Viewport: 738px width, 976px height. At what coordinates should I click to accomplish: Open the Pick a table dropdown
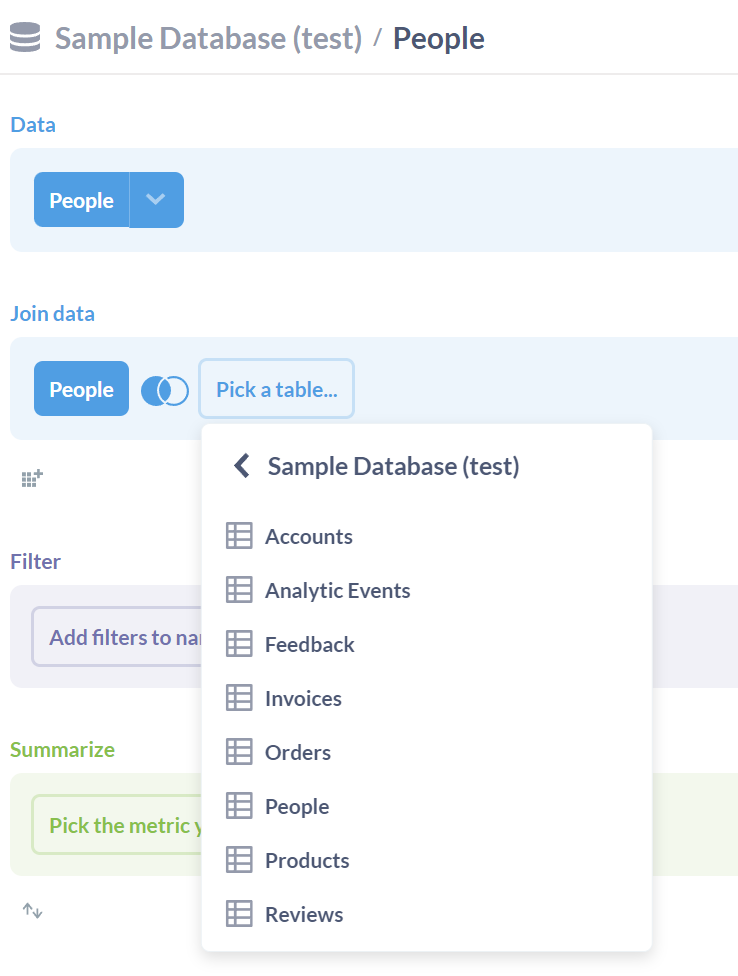click(x=276, y=389)
